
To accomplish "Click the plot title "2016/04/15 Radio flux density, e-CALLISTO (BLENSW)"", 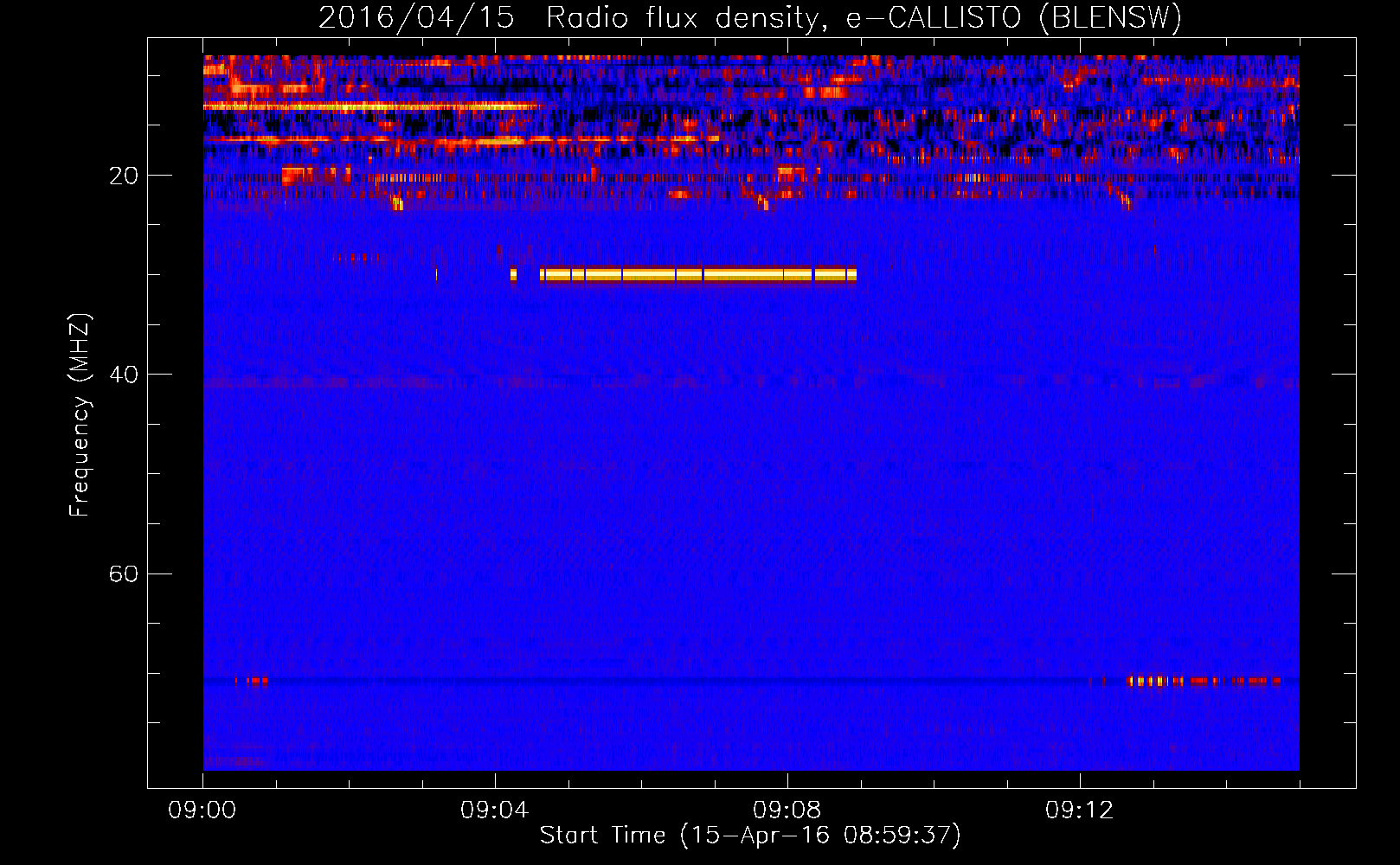I will (750, 18).
